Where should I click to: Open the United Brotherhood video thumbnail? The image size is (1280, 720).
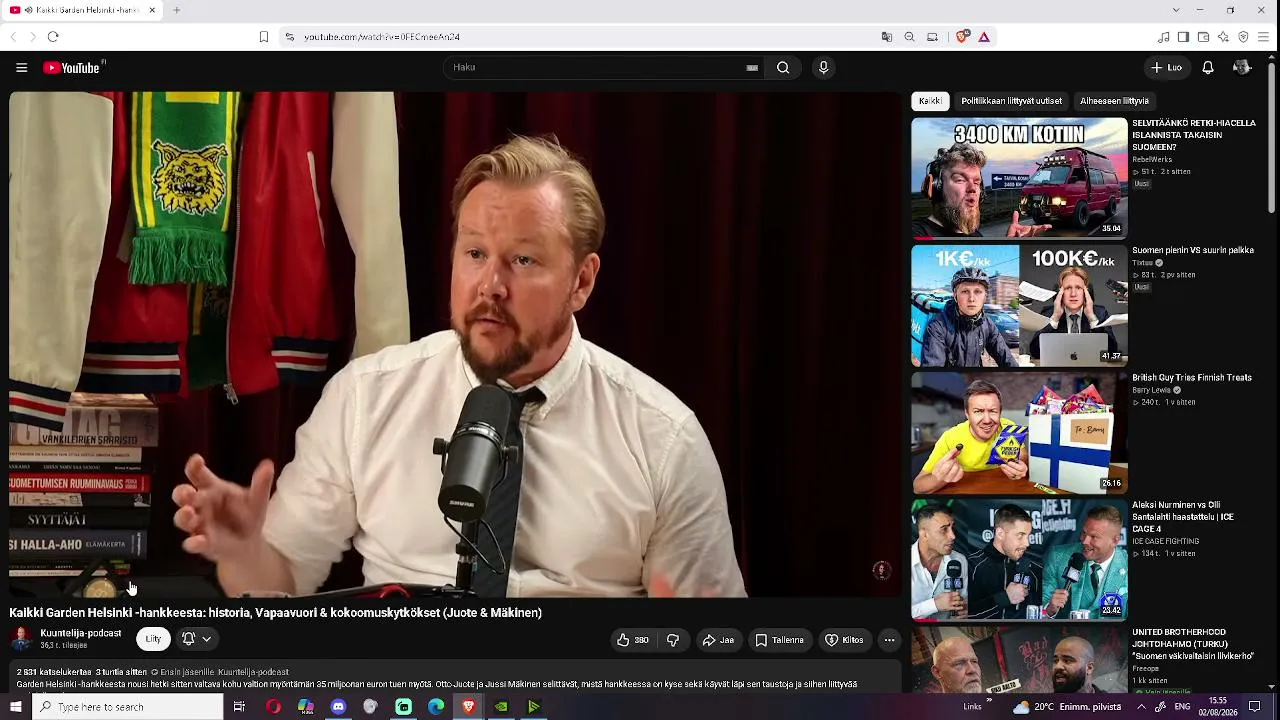[1019, 659]
